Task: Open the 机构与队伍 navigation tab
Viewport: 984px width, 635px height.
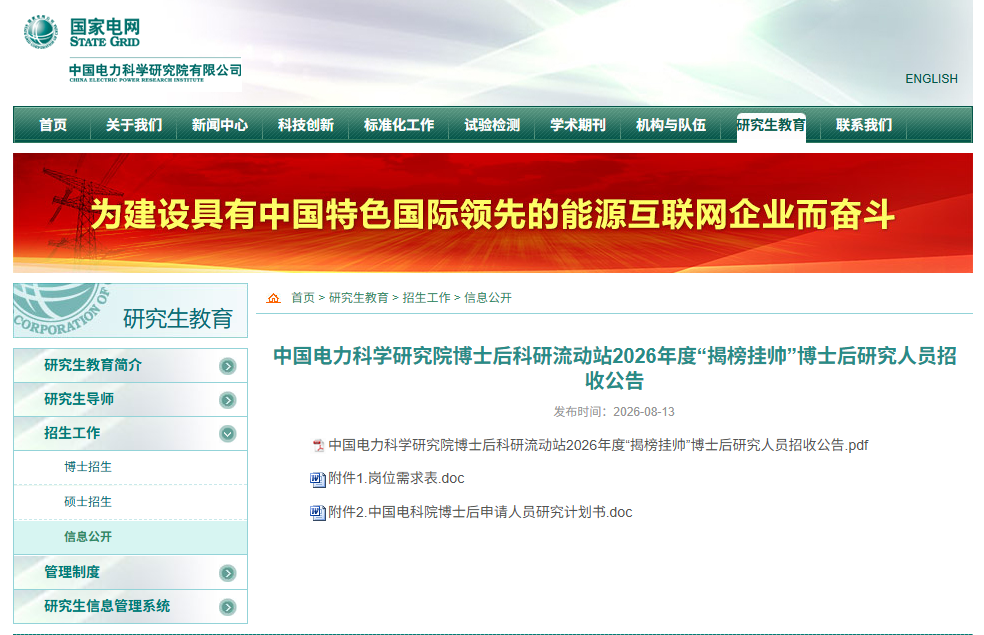Action: point(671,125)
